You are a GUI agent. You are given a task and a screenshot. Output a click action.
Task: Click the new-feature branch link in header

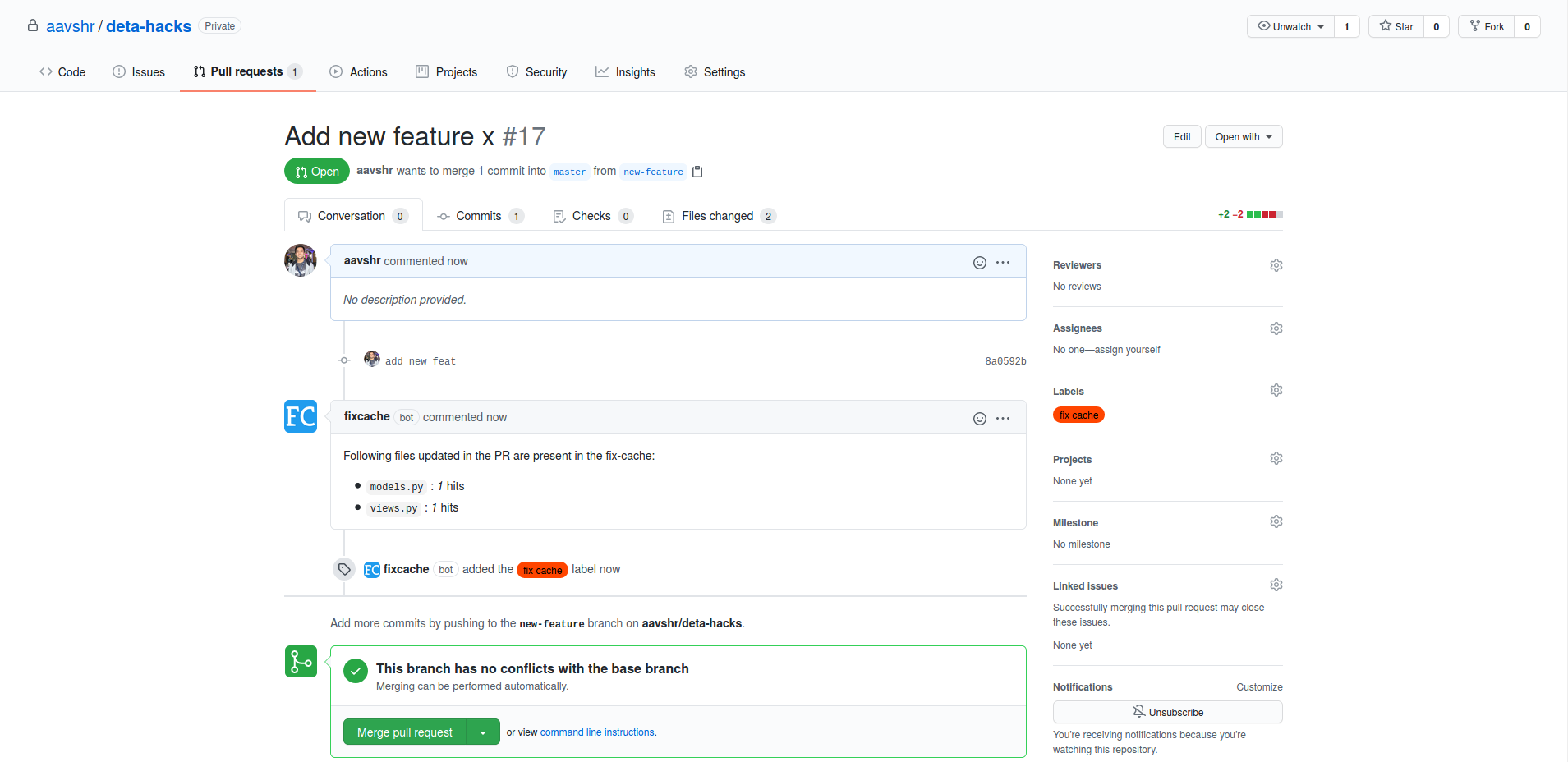click(653, 172)
